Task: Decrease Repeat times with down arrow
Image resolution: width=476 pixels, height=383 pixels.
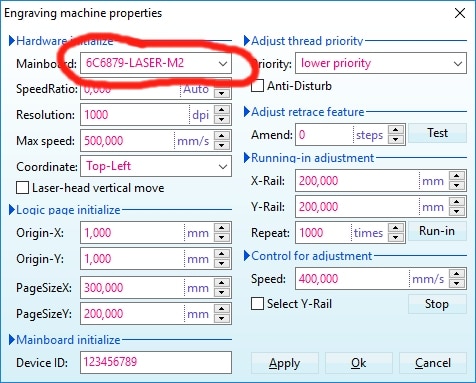Action: coord(396,237)
